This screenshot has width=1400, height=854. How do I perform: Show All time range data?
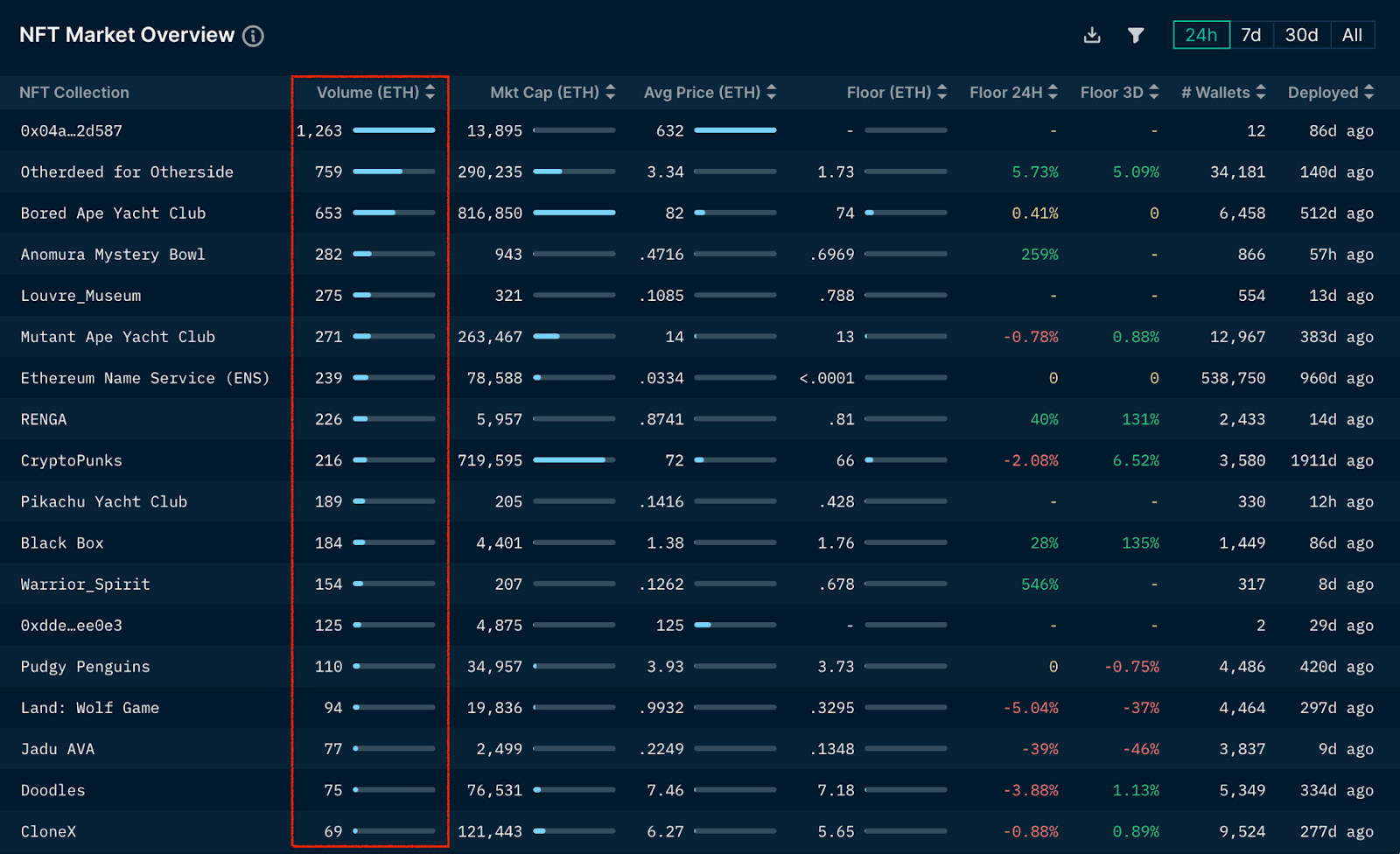coord(1352,35)
